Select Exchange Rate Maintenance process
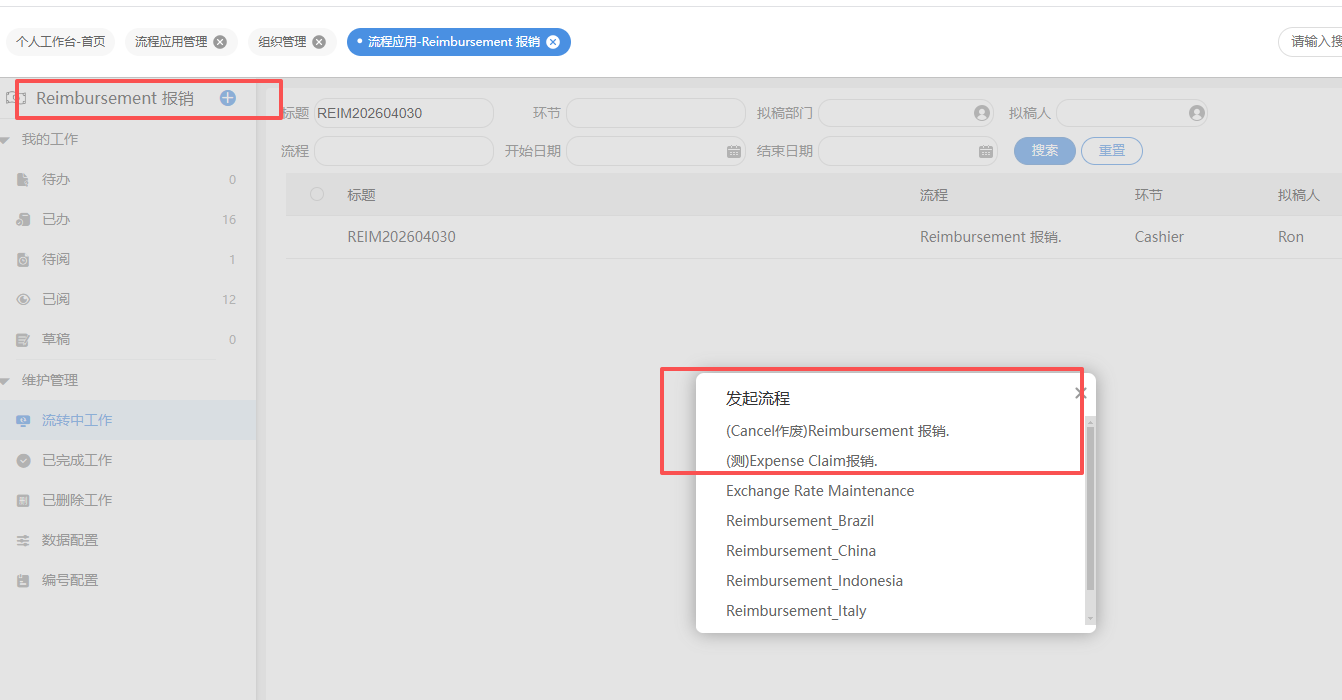 click(820, 491)
